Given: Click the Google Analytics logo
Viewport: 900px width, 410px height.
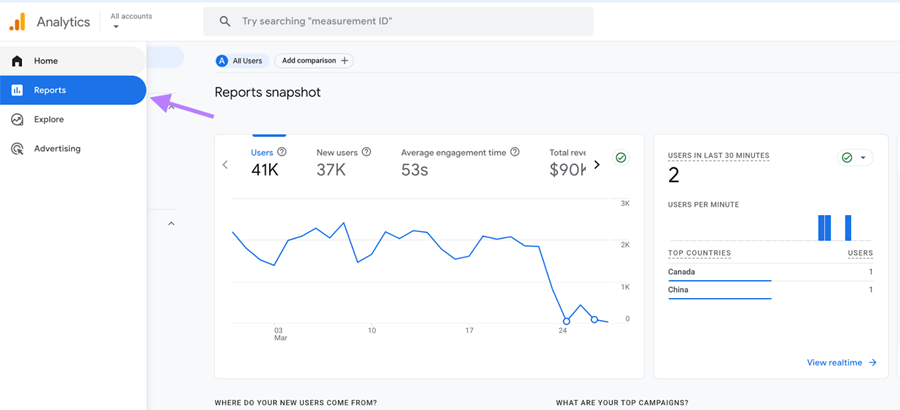Looking at the screenshot, I should tap(17, 22).
